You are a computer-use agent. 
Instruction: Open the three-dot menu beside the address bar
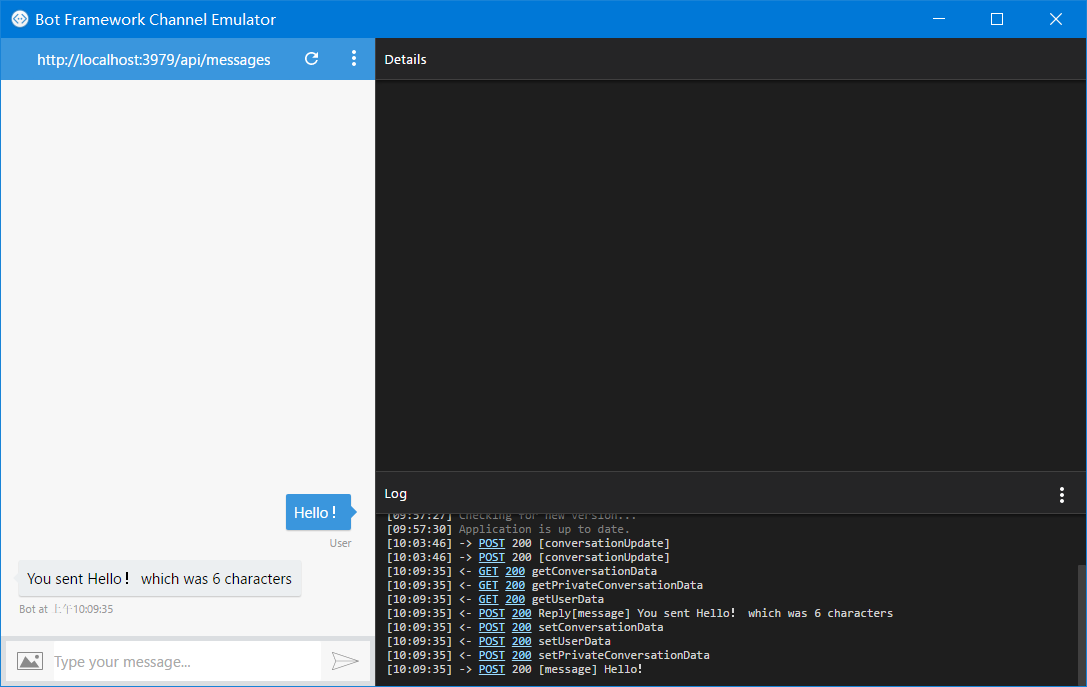(354, 59)
